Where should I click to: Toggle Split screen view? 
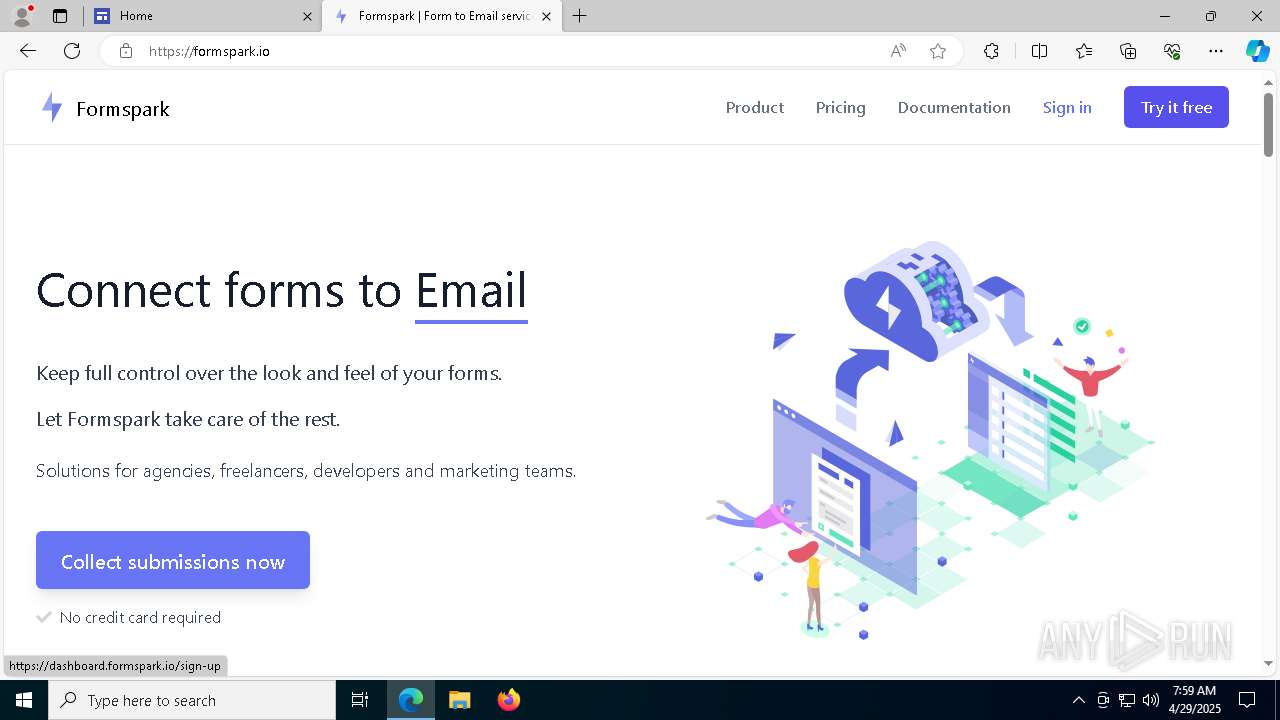coord(1039,51)
